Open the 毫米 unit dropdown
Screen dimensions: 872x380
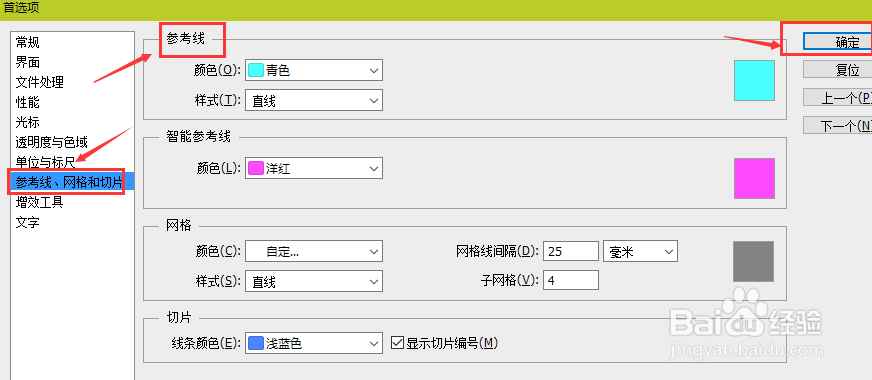[640, 251]
